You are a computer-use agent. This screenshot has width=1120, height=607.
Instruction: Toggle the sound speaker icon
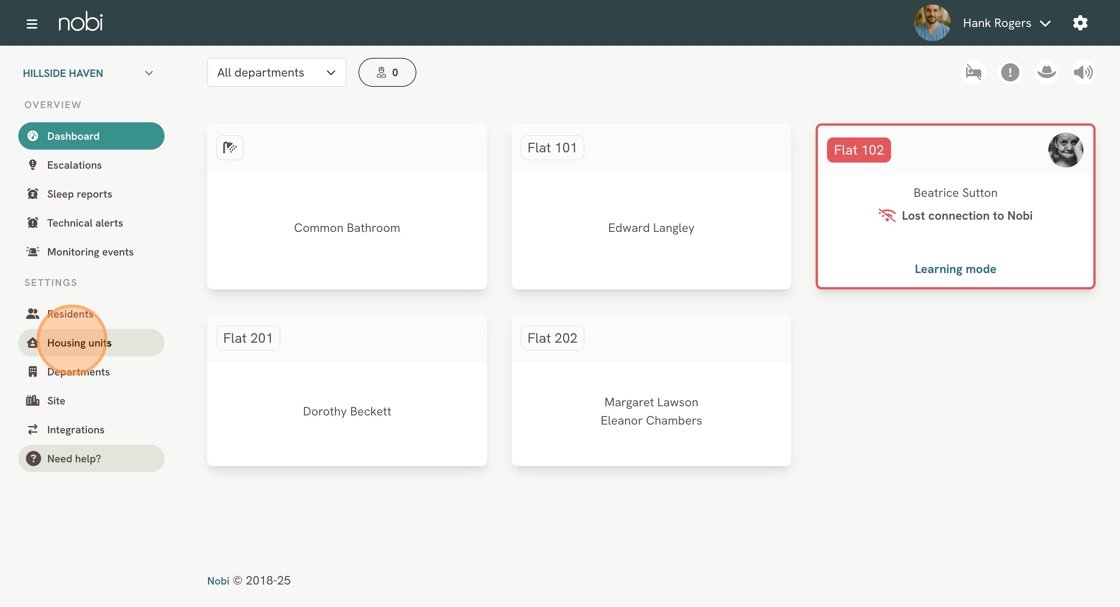[1083, 72]
